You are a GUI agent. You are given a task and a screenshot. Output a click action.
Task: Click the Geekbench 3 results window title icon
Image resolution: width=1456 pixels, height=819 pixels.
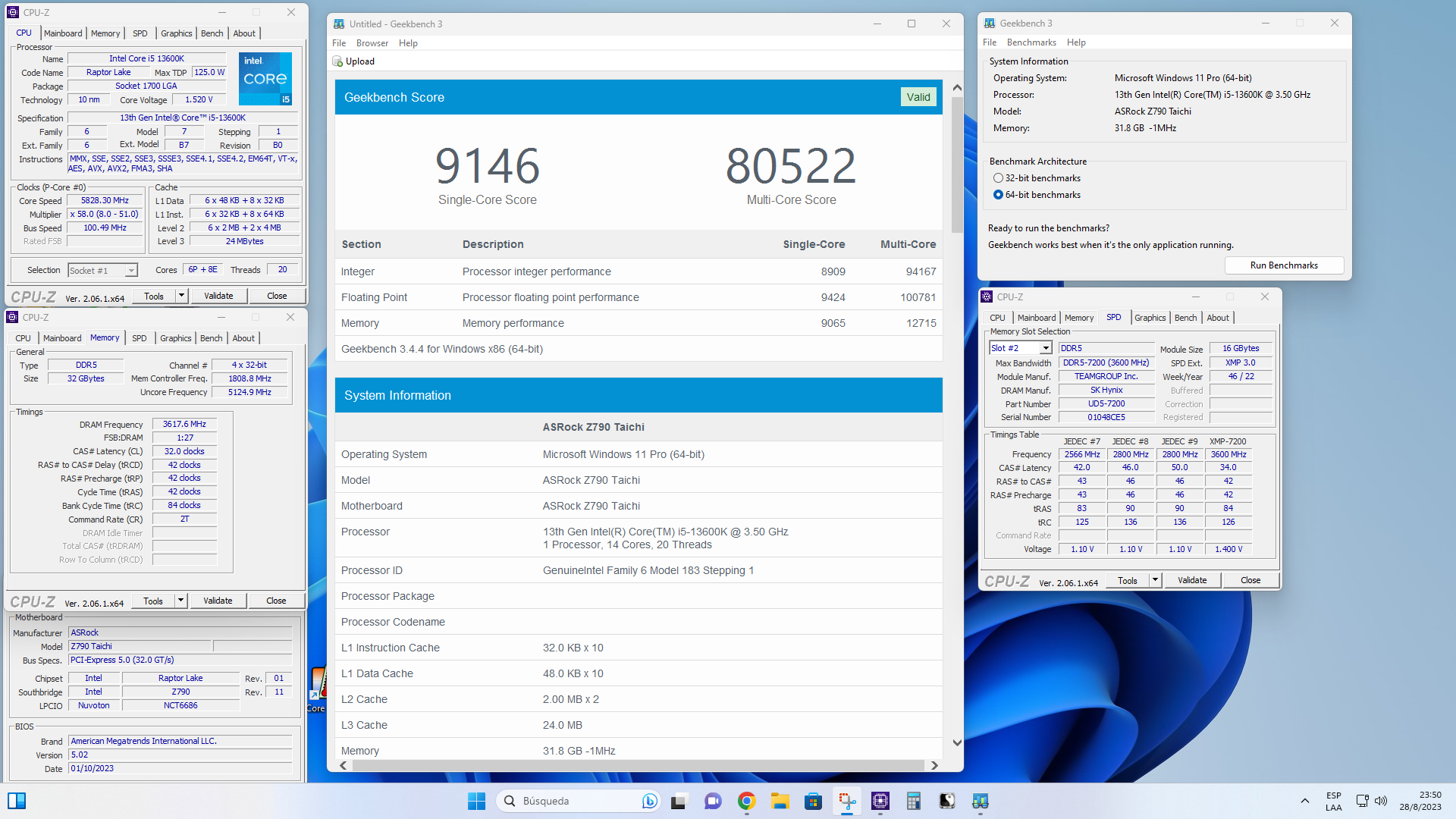pyautogui.click(x=339, y=24)
